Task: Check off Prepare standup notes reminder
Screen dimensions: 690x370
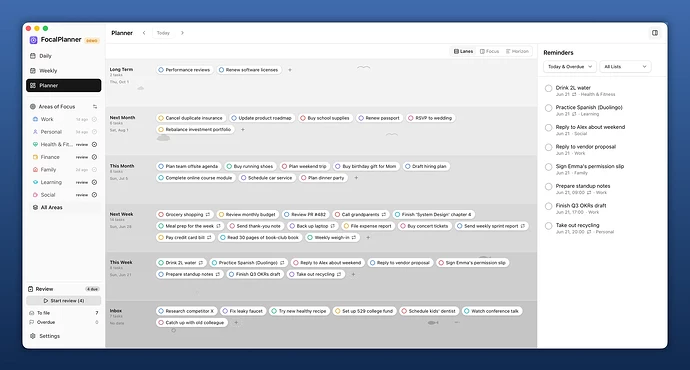Action: [548, 187]
